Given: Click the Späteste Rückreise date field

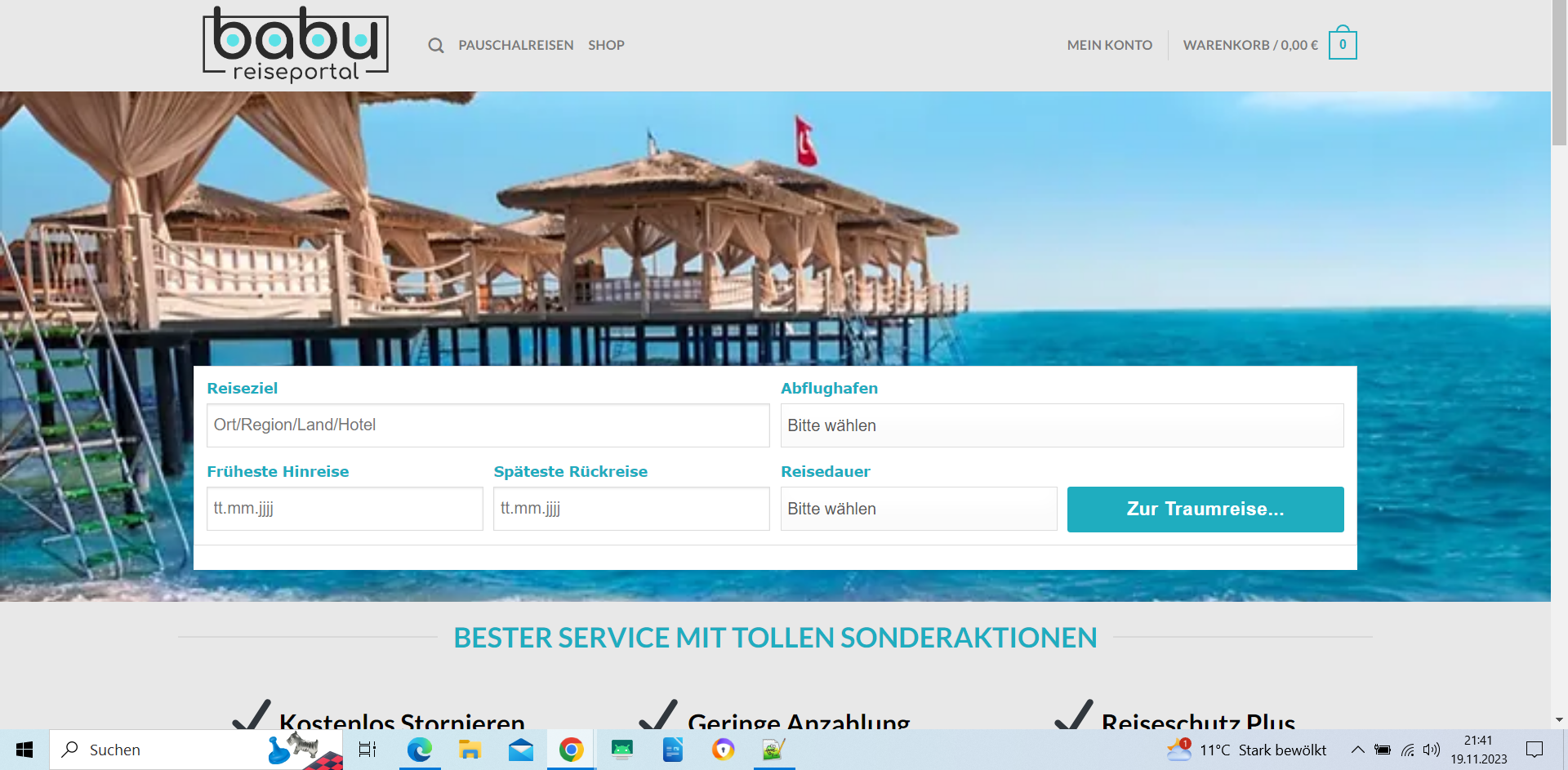Looking at the screenshot, I should click(x=630, y=509).
